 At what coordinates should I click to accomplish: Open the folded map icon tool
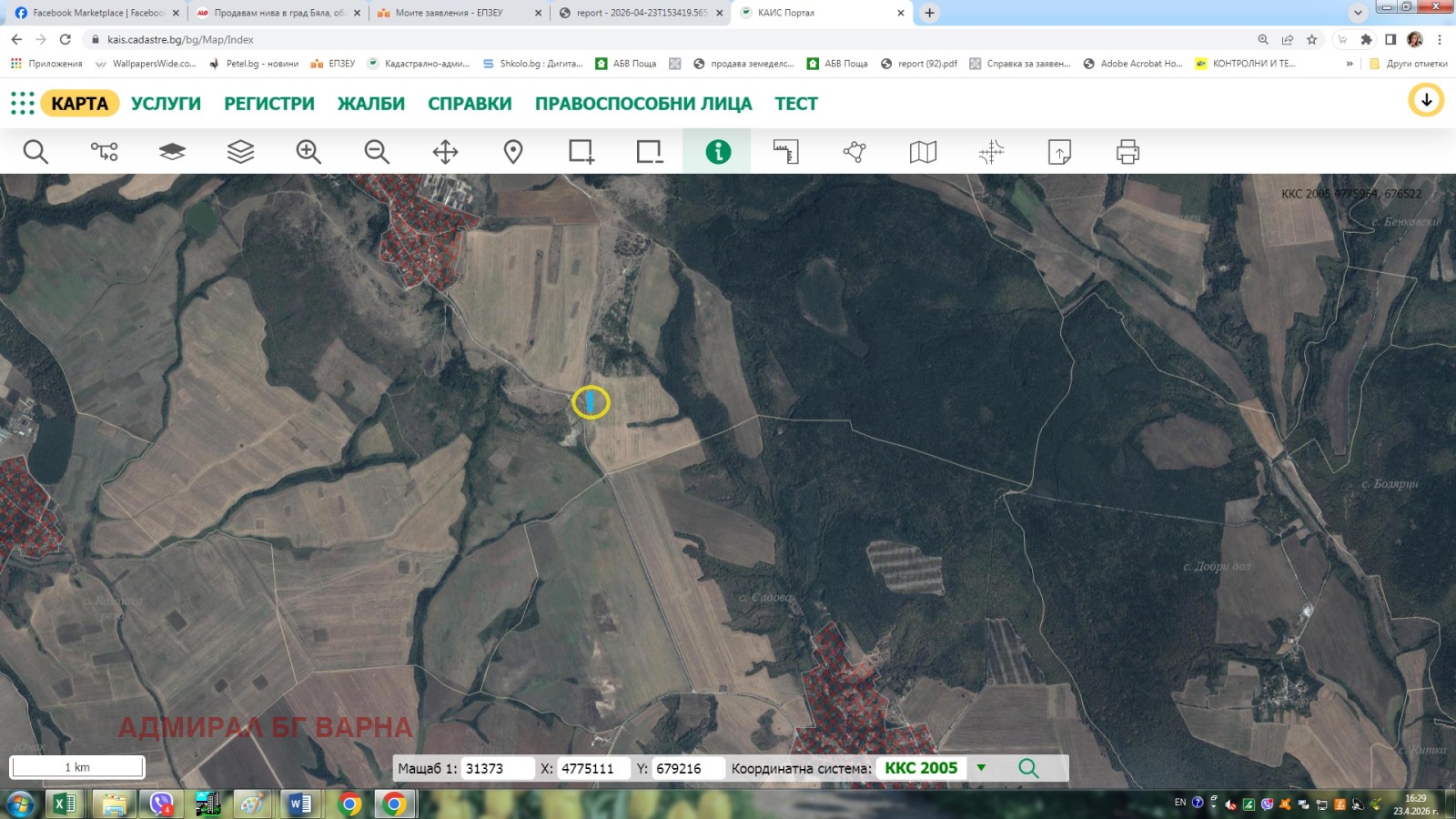click(923, 151)
